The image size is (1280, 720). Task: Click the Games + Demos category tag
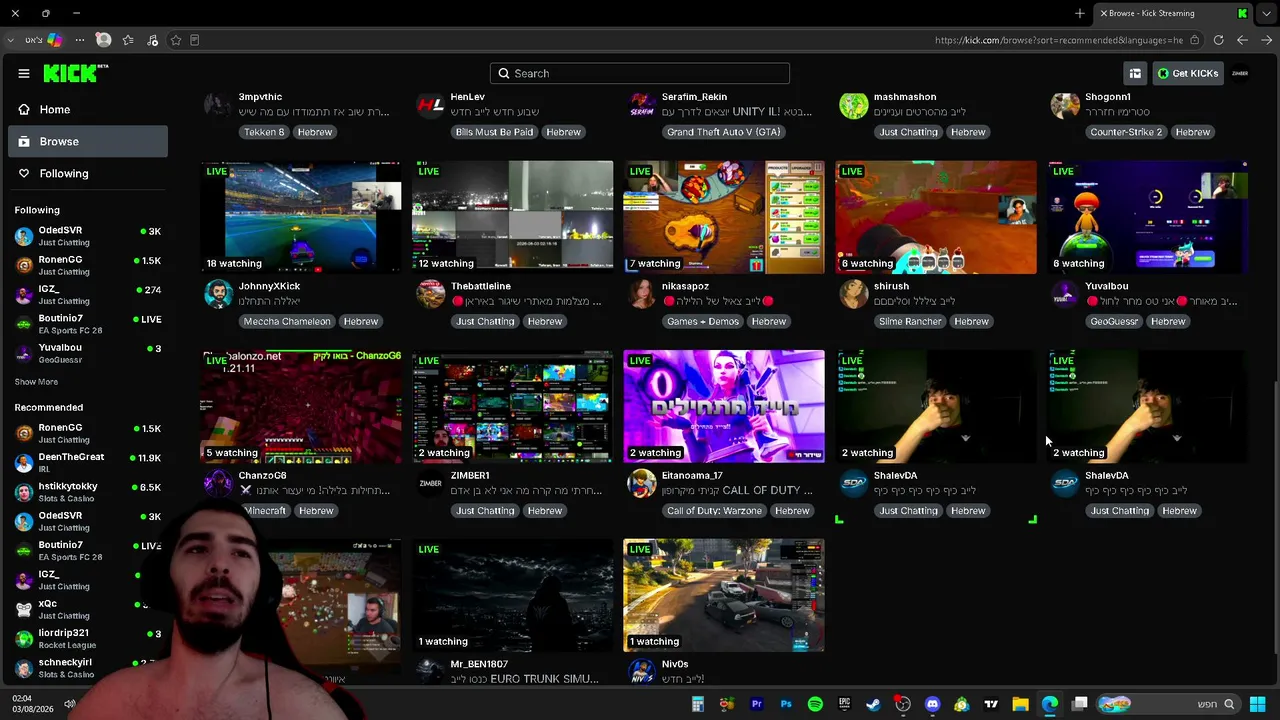703,321
